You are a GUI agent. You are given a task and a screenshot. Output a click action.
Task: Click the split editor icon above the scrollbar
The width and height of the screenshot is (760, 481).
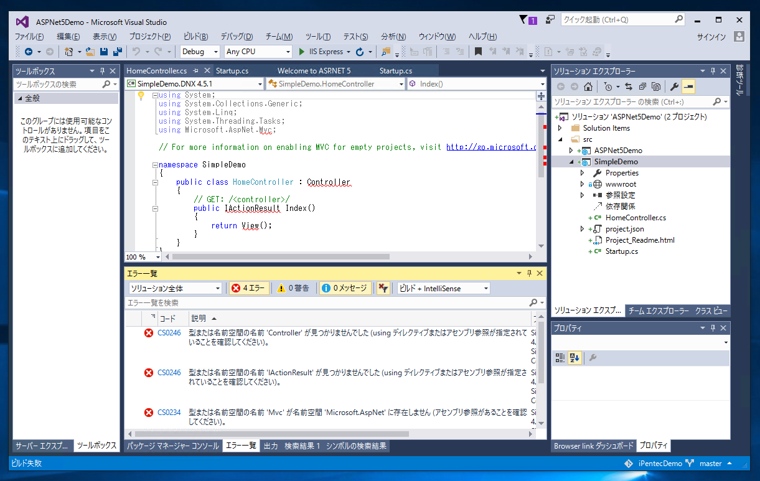pos(541,96)
